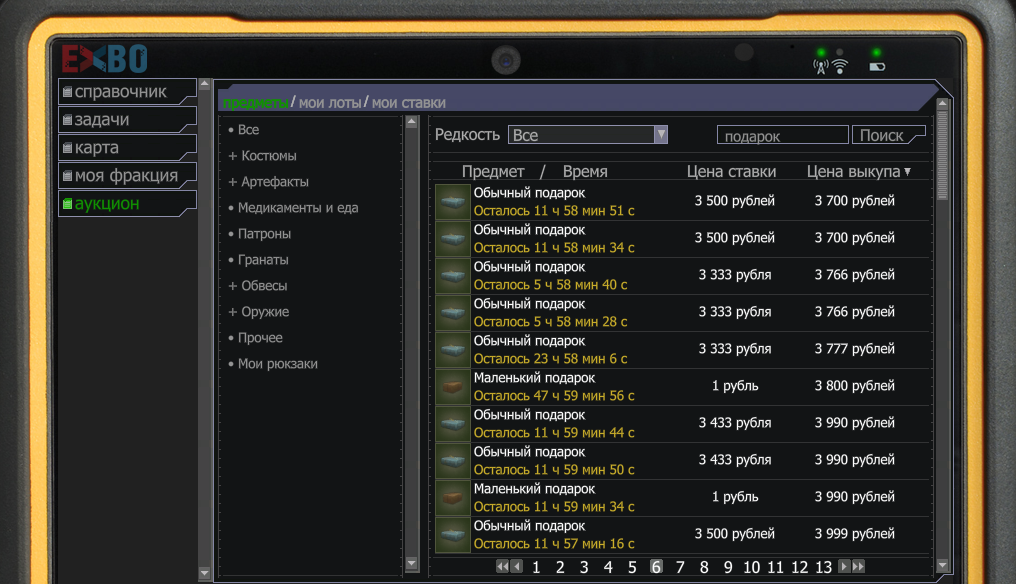
Task: Go to first auction page
Action: (x=502, y=566)
